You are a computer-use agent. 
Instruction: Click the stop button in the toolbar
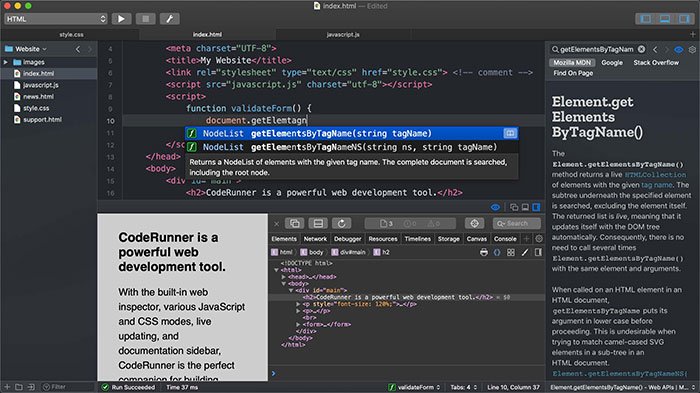pos(146,19)
